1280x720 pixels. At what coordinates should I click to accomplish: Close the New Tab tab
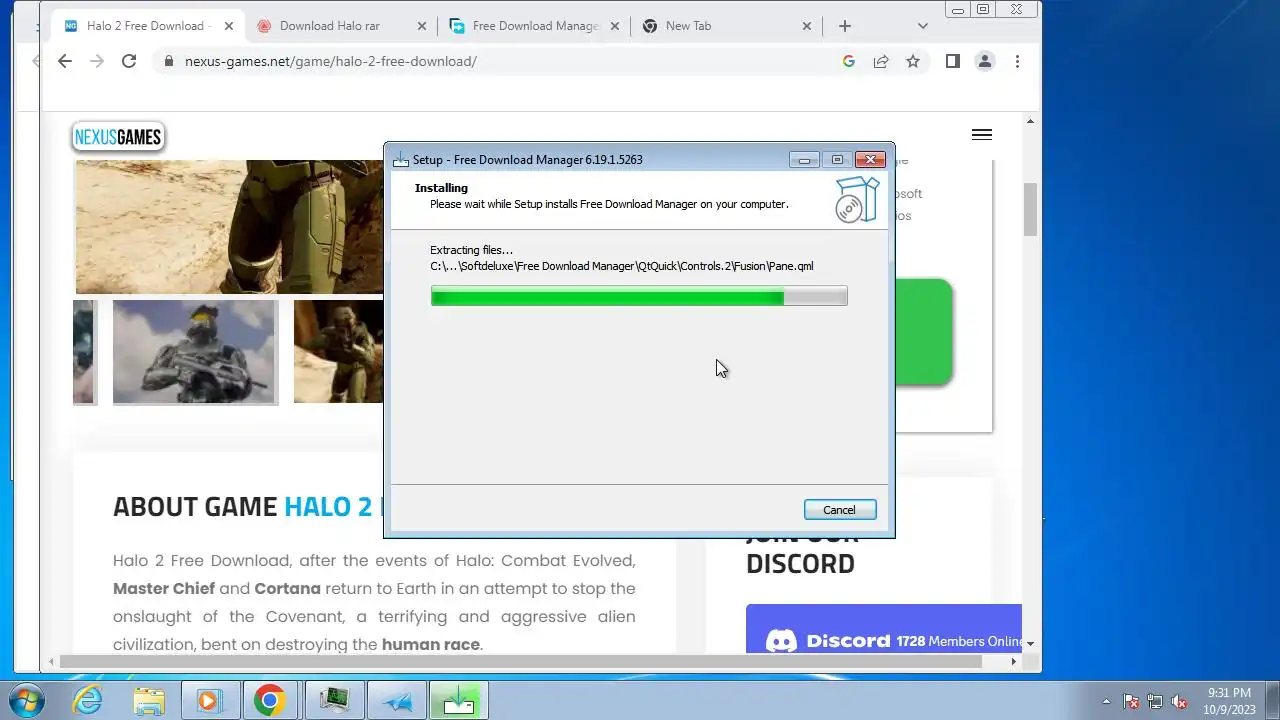pos(807,26)
